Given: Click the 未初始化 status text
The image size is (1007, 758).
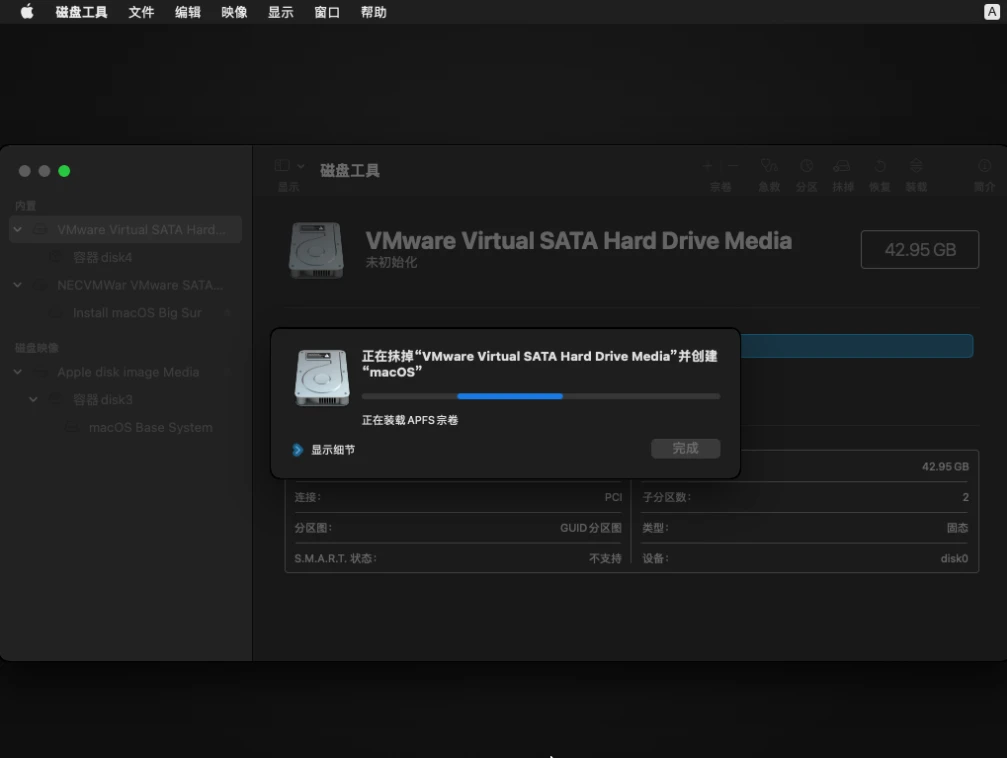Looking at the screenshot, I should click(x=391, y=262).
